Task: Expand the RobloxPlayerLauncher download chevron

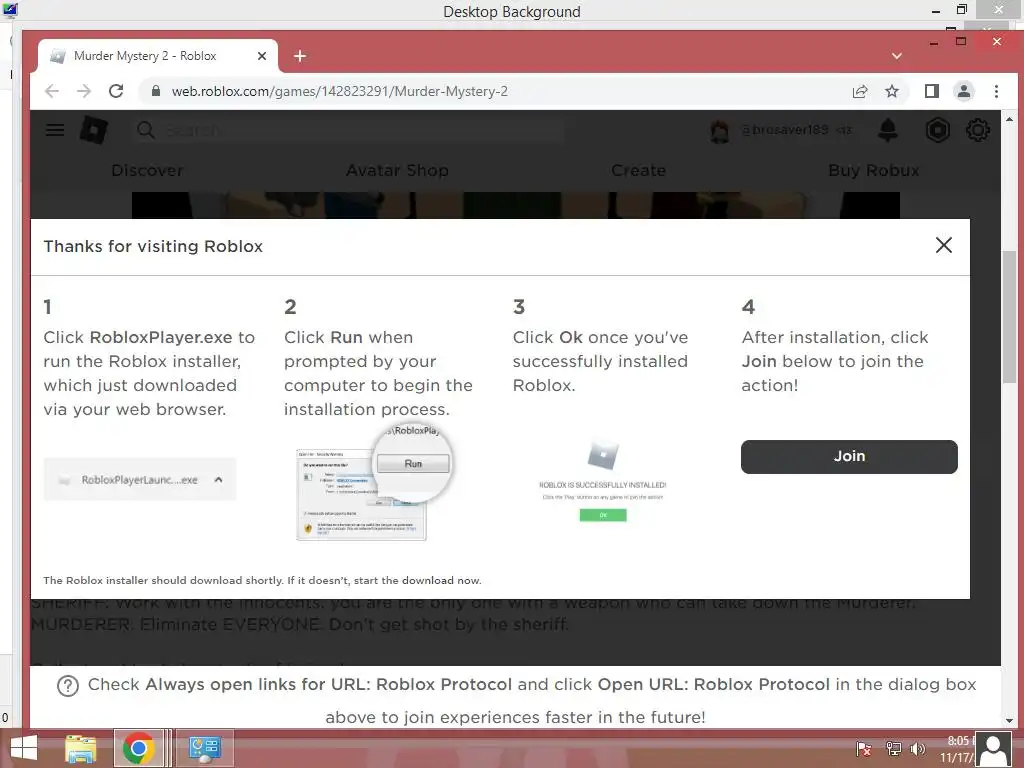Action: pyautogui.click(x=218, y=480)
